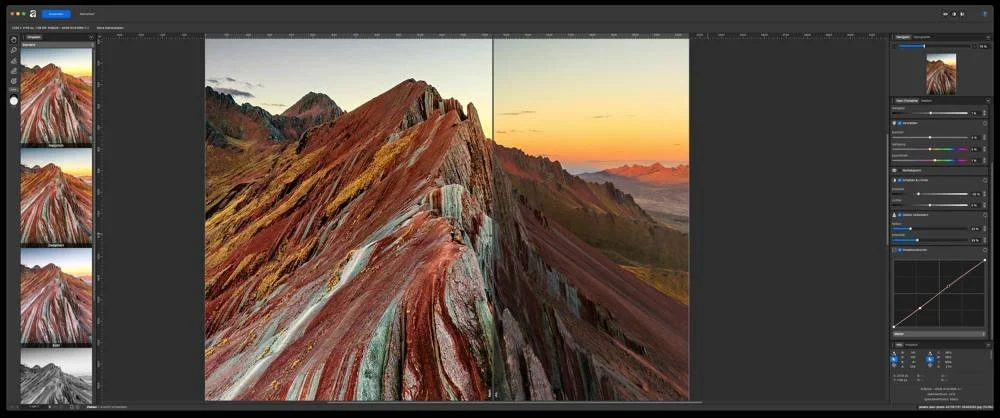Switch to the Navigator tab
1000x418 pixels.
click(x=902, y=37)
